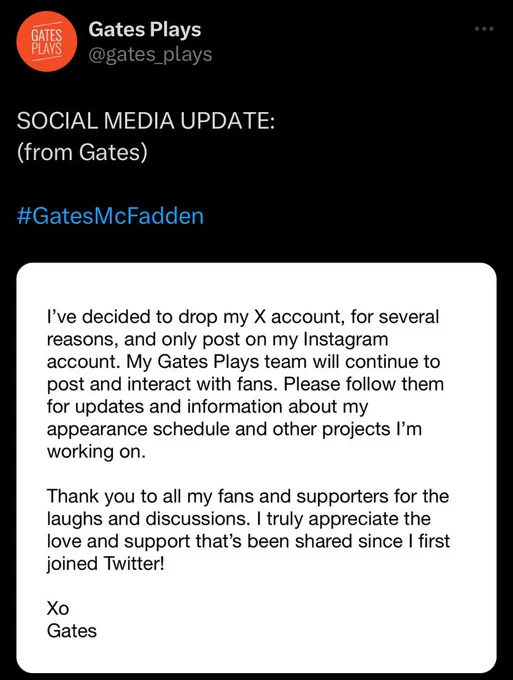
Task: Tap the blank top margin of the attached white note image
Action: (256, 284)
